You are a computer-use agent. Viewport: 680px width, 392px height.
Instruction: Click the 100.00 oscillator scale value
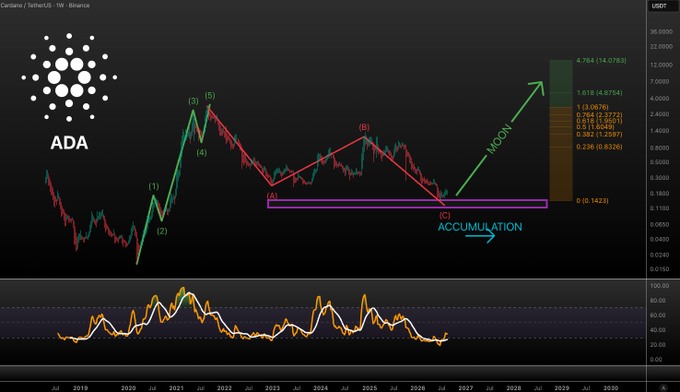(x=659, y=286)
